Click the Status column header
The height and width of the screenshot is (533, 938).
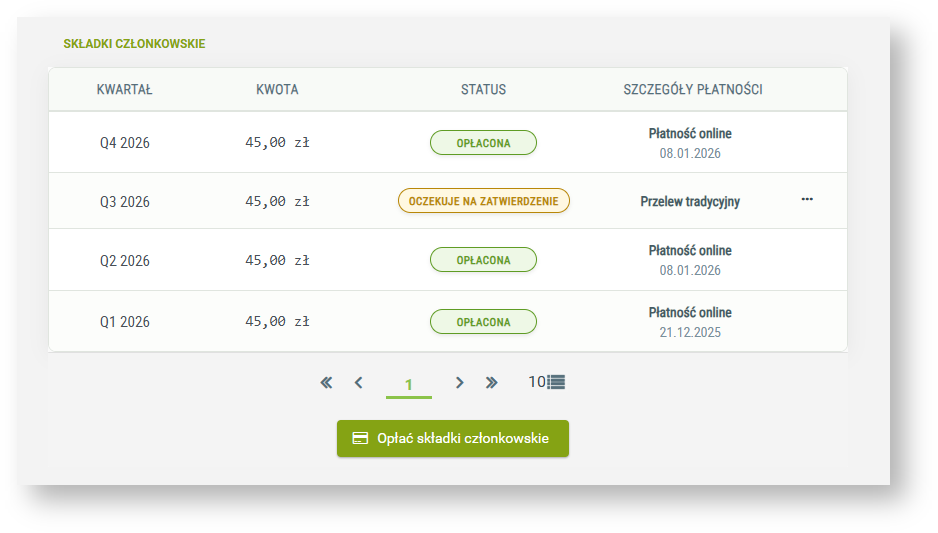pos(483,89)
